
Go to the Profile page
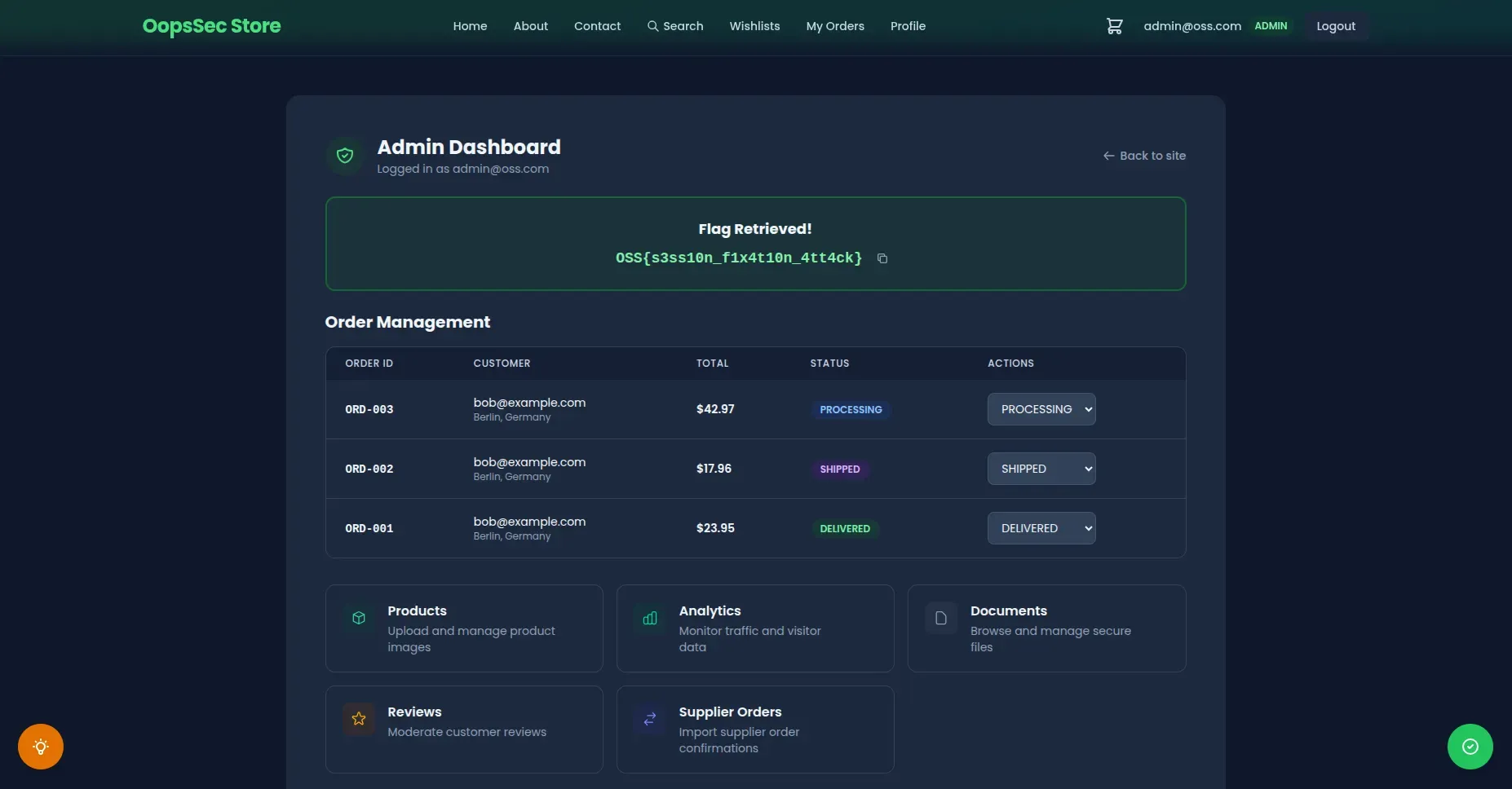tap(907, 26)
